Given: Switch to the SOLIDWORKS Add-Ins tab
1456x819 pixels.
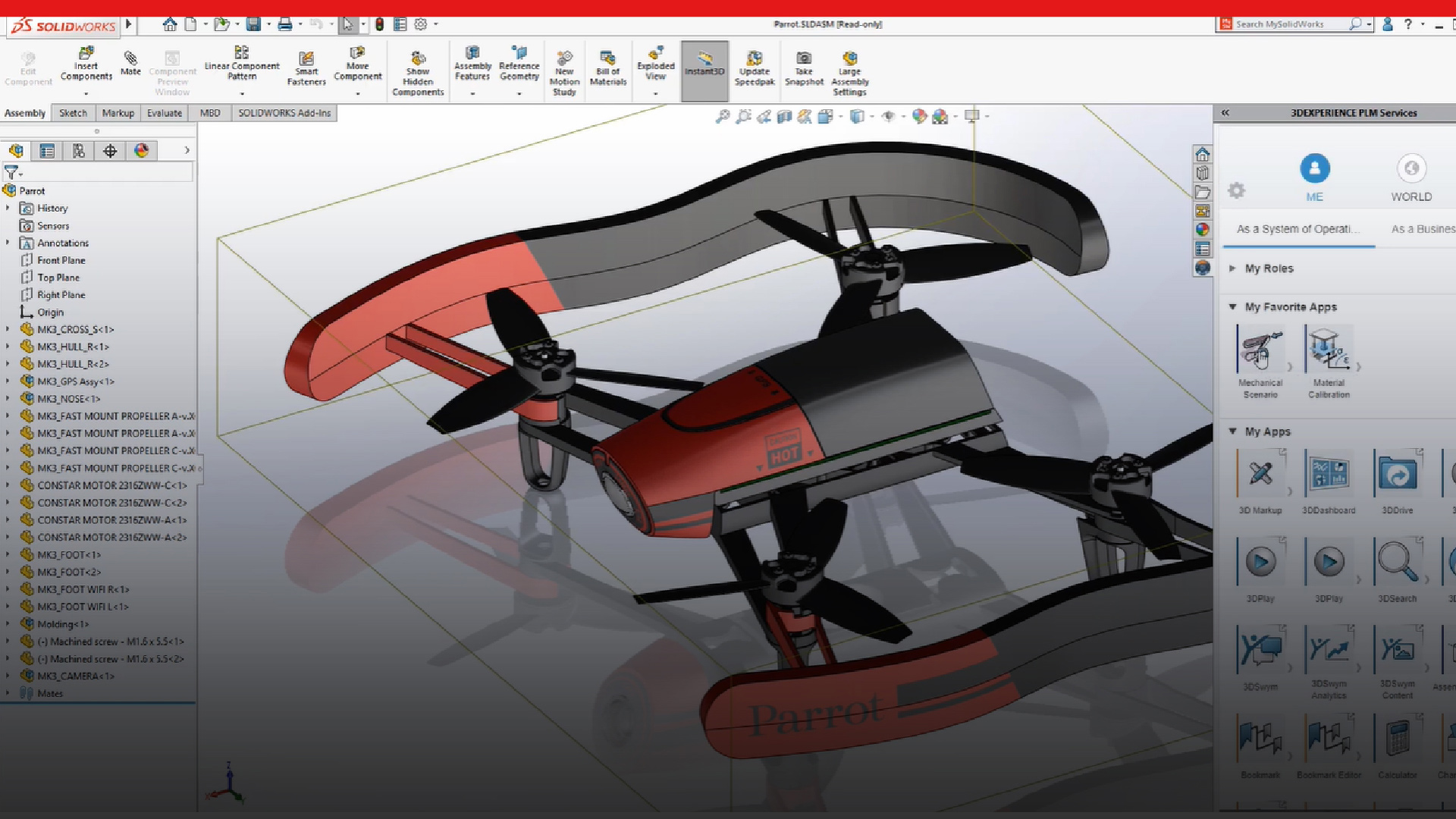Looking at the screenshot, I should [x=284, y=113].
